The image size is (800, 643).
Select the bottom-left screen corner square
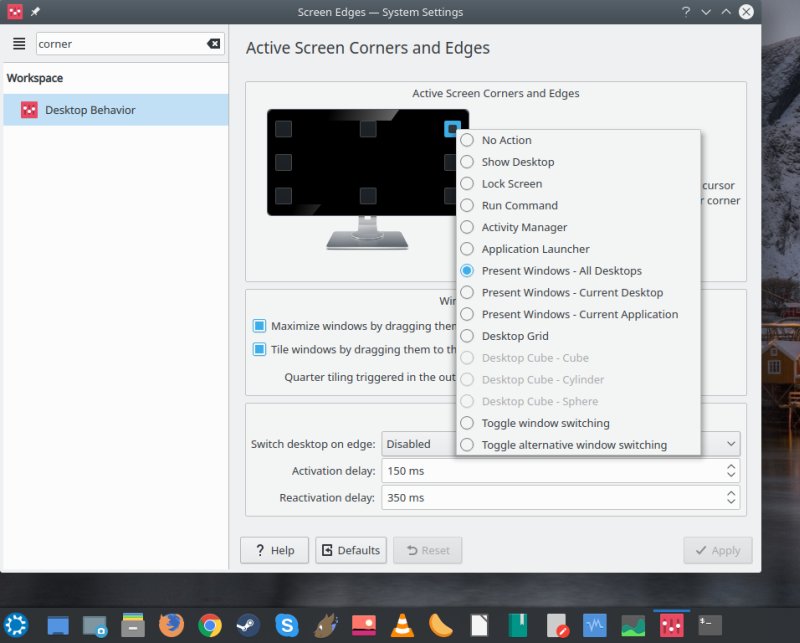click(283, 195)
